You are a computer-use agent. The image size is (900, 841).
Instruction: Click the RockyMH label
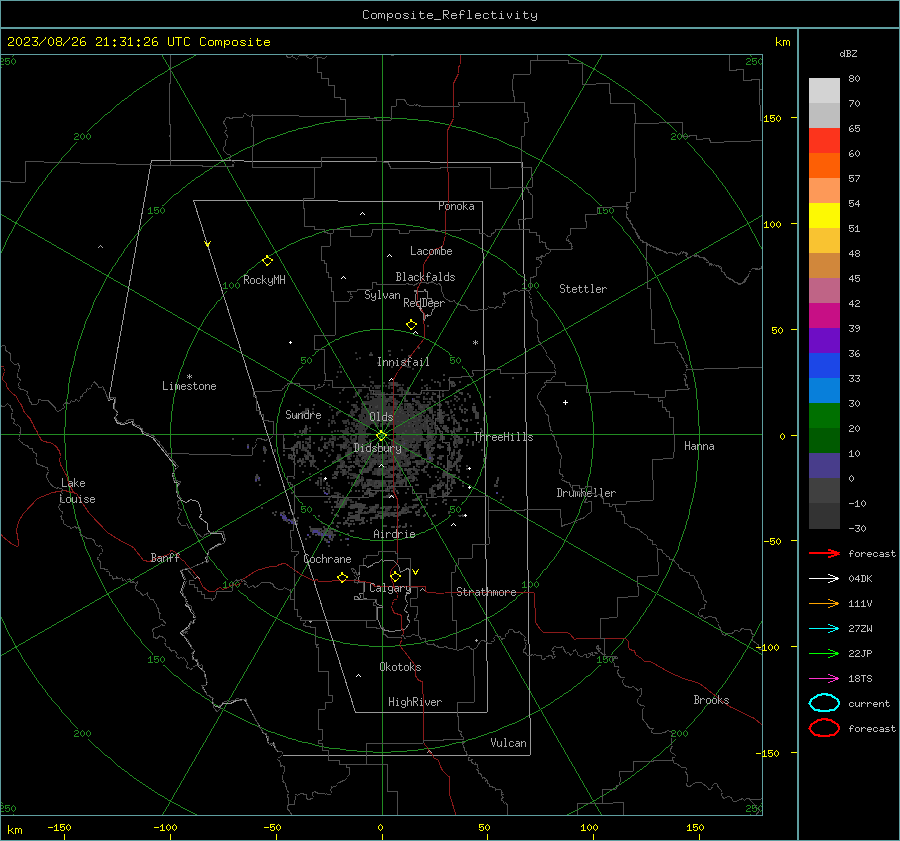tap(264, 280)
